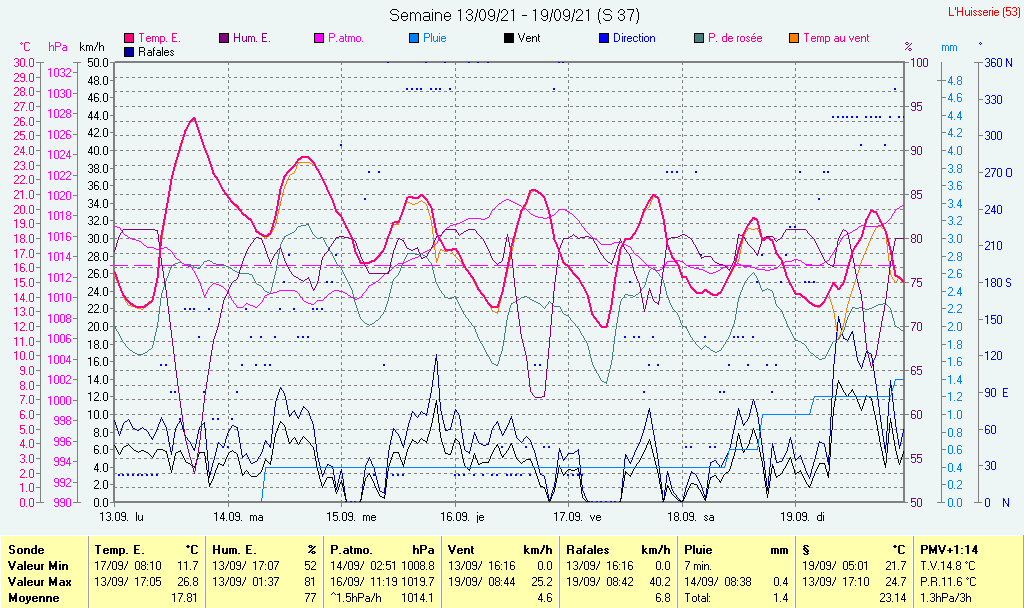Click the station name 'L'Huisserie (53)'

(984, 12)
